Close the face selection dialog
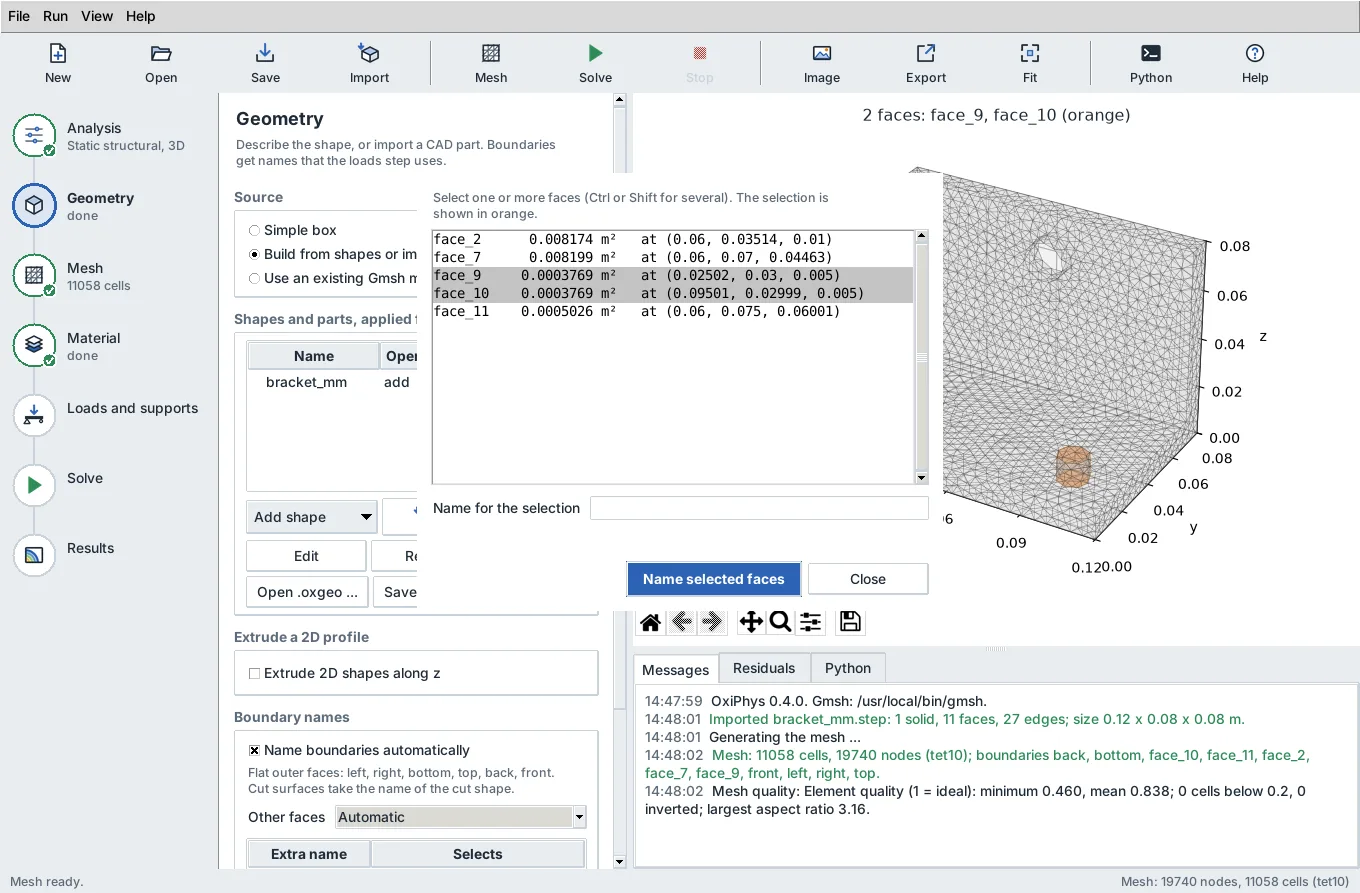This screenshot has height=893, width=1360. tap(868, 579)
